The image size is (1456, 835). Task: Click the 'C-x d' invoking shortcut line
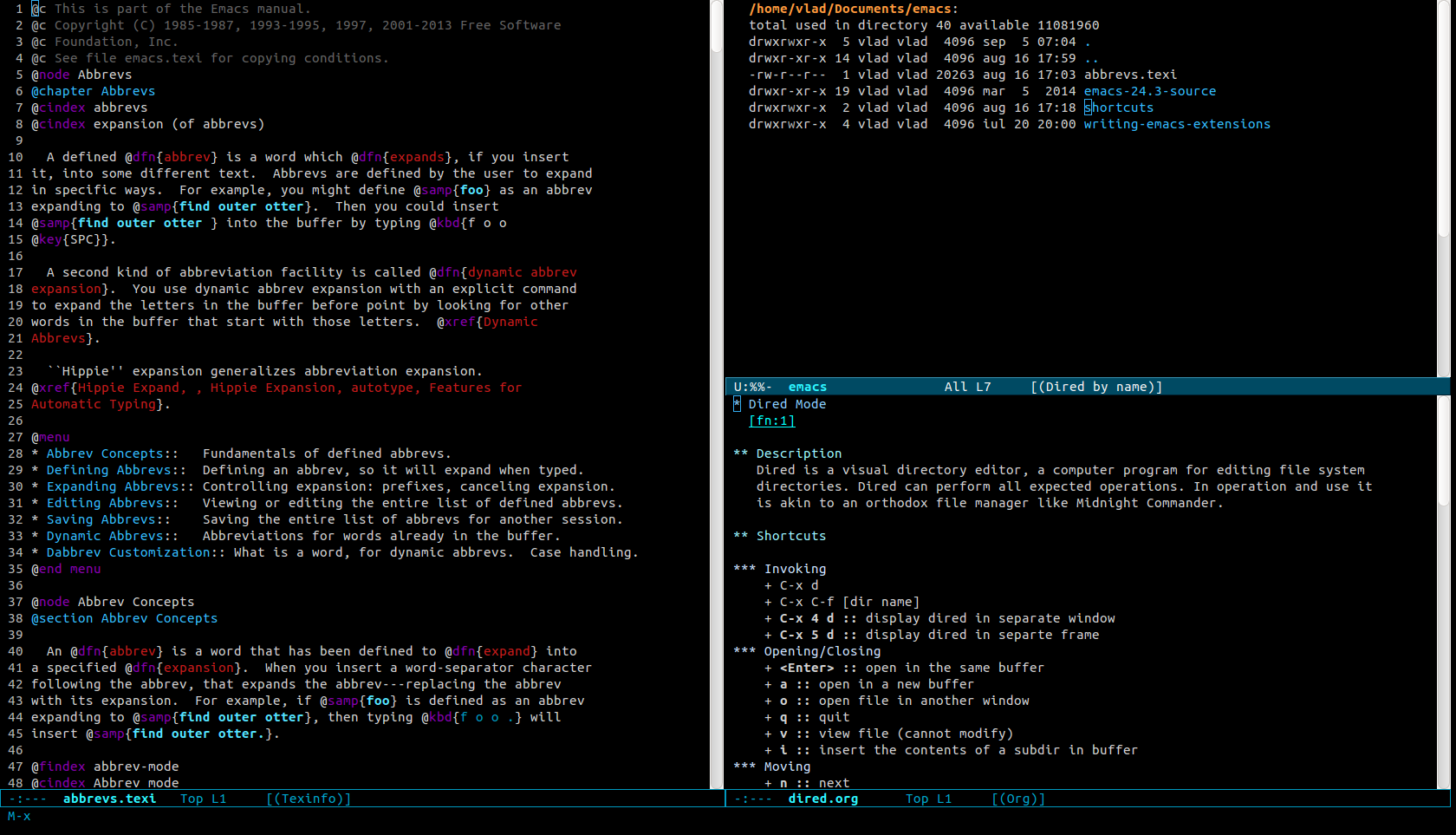(x=791, y=585)
